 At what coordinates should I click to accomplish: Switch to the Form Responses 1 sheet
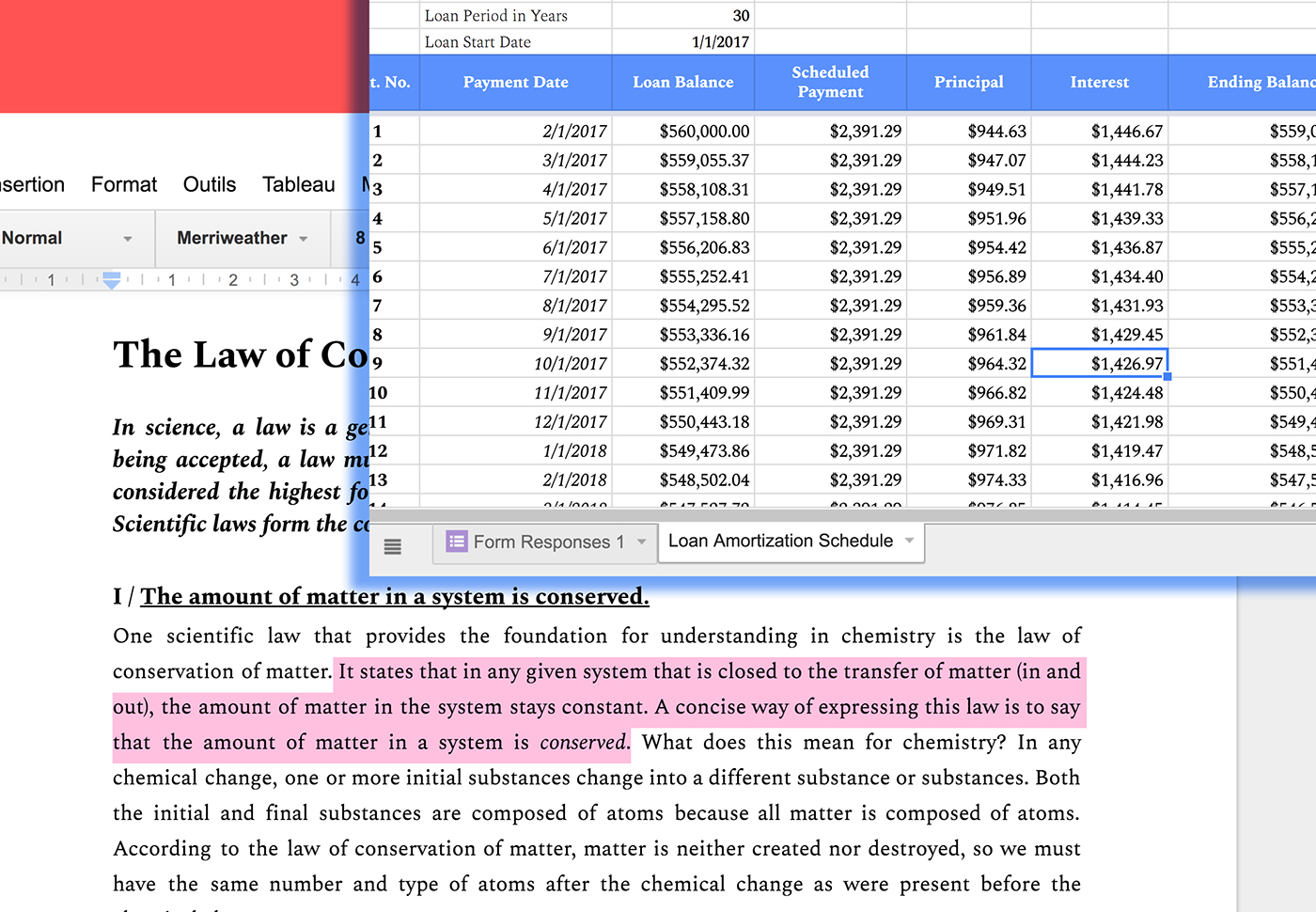click(548, 542)
